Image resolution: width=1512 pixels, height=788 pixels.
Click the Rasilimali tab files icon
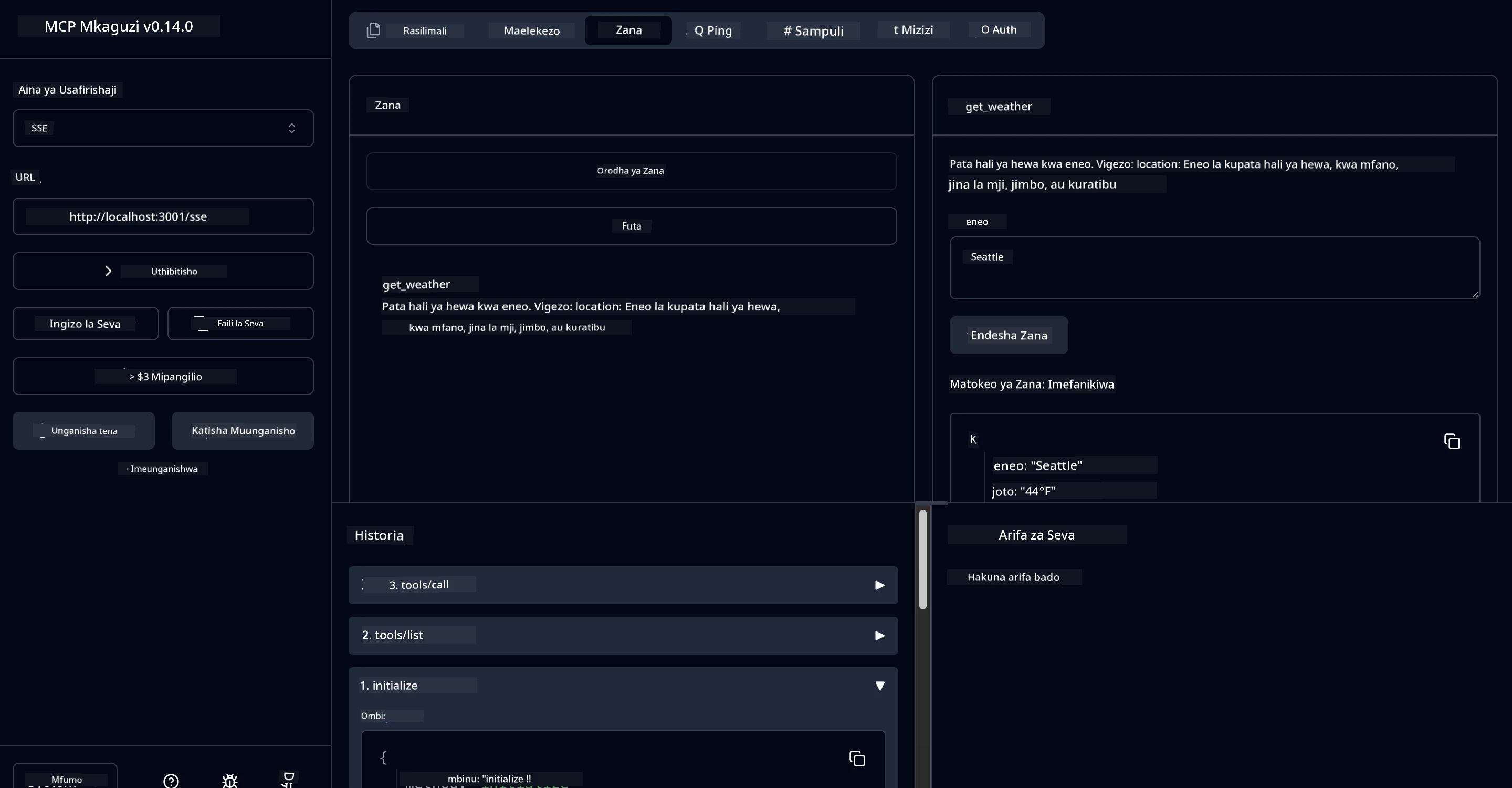click(373, 30)
